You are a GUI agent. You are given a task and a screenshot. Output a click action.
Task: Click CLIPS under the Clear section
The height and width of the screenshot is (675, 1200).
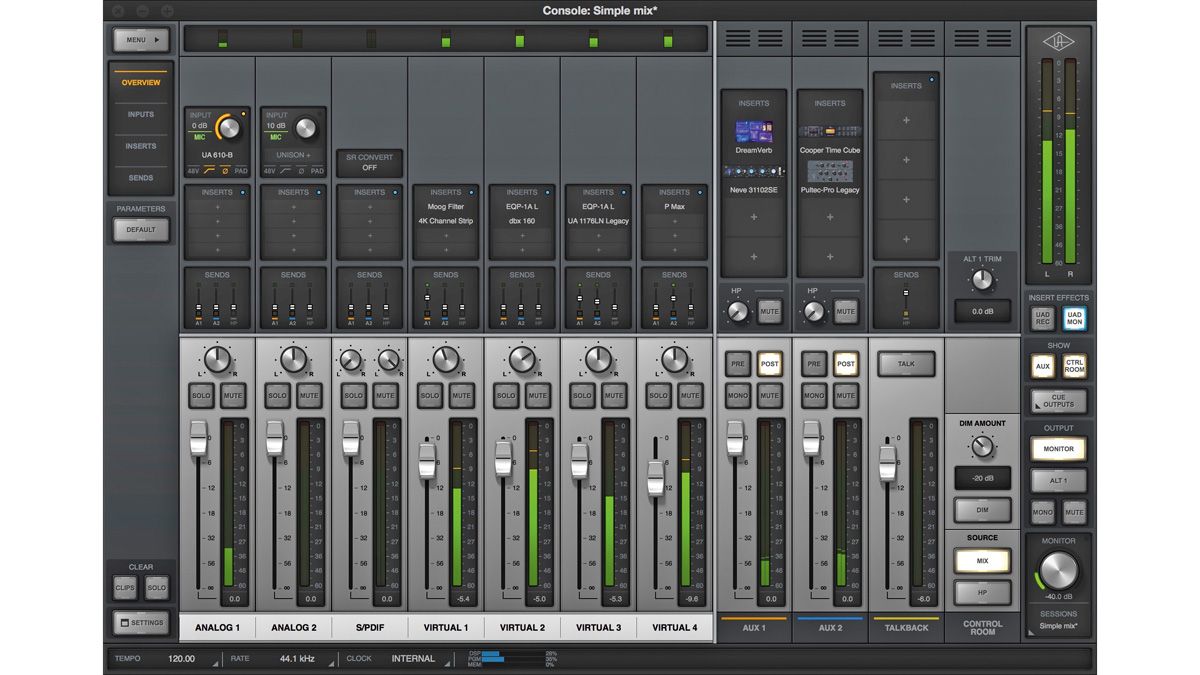tap(125, 587)
